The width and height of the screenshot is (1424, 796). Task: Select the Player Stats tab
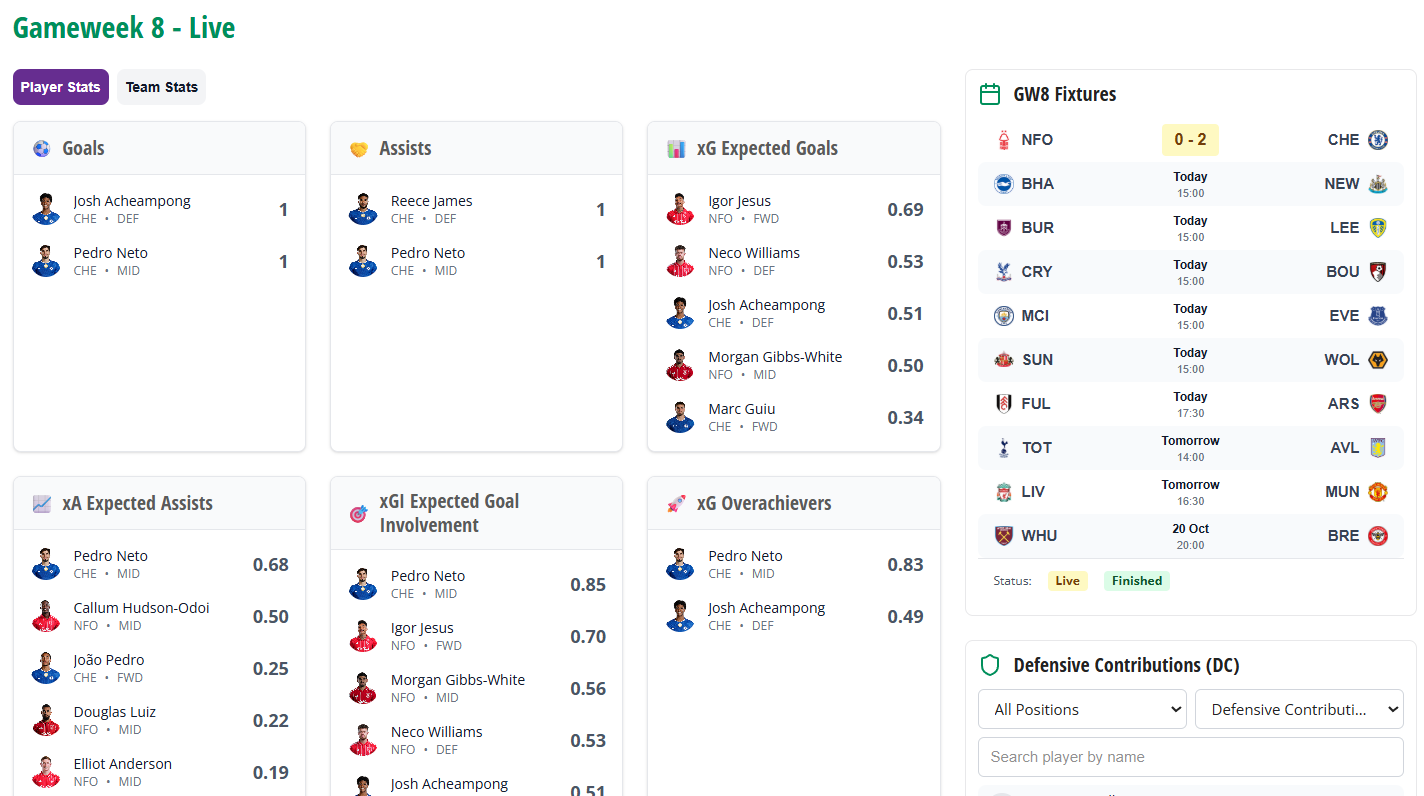pos(61,87)
